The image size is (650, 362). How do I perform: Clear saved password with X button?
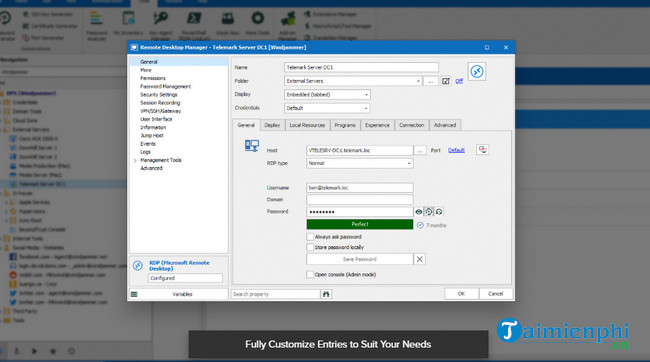pyautogui.click(x=420, y=259)
